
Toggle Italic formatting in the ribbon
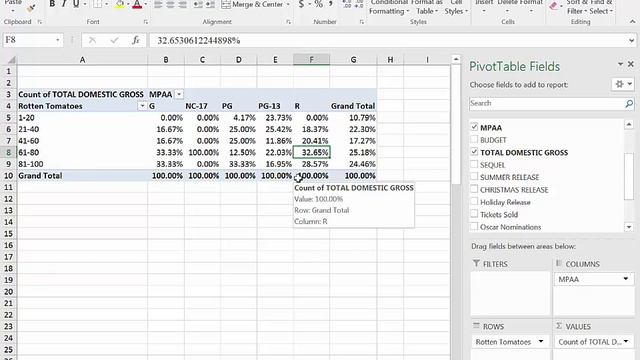click(64, 4)
